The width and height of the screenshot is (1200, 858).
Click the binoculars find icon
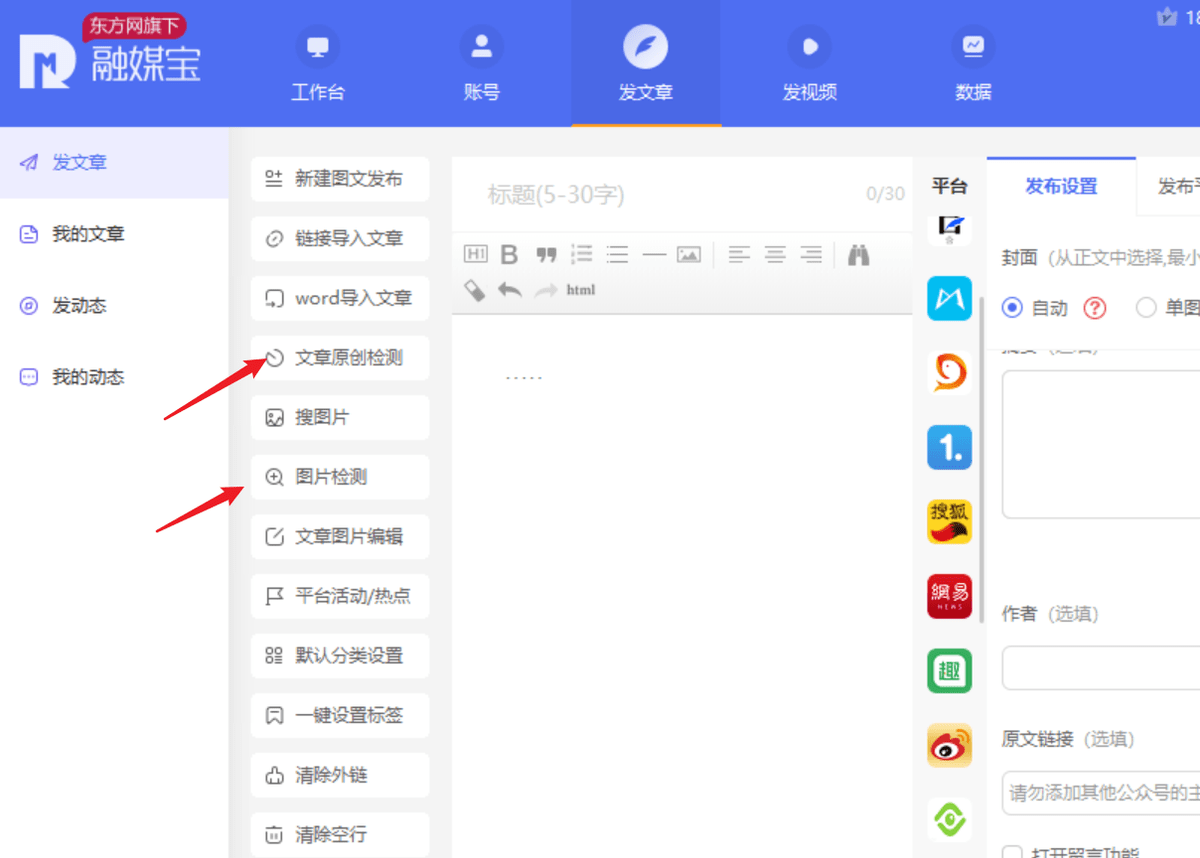click(858, 255)
